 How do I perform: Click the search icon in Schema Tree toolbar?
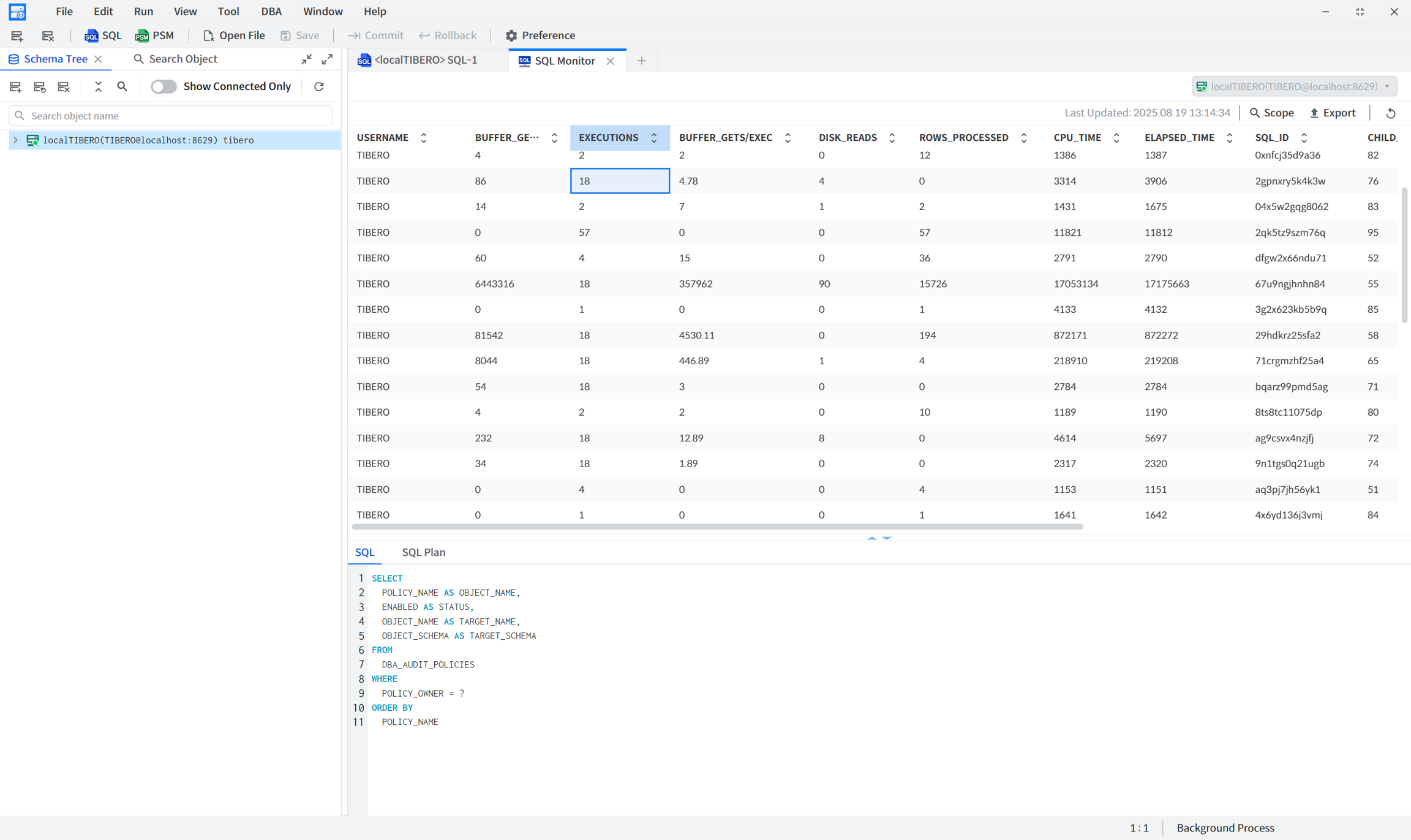122,86
